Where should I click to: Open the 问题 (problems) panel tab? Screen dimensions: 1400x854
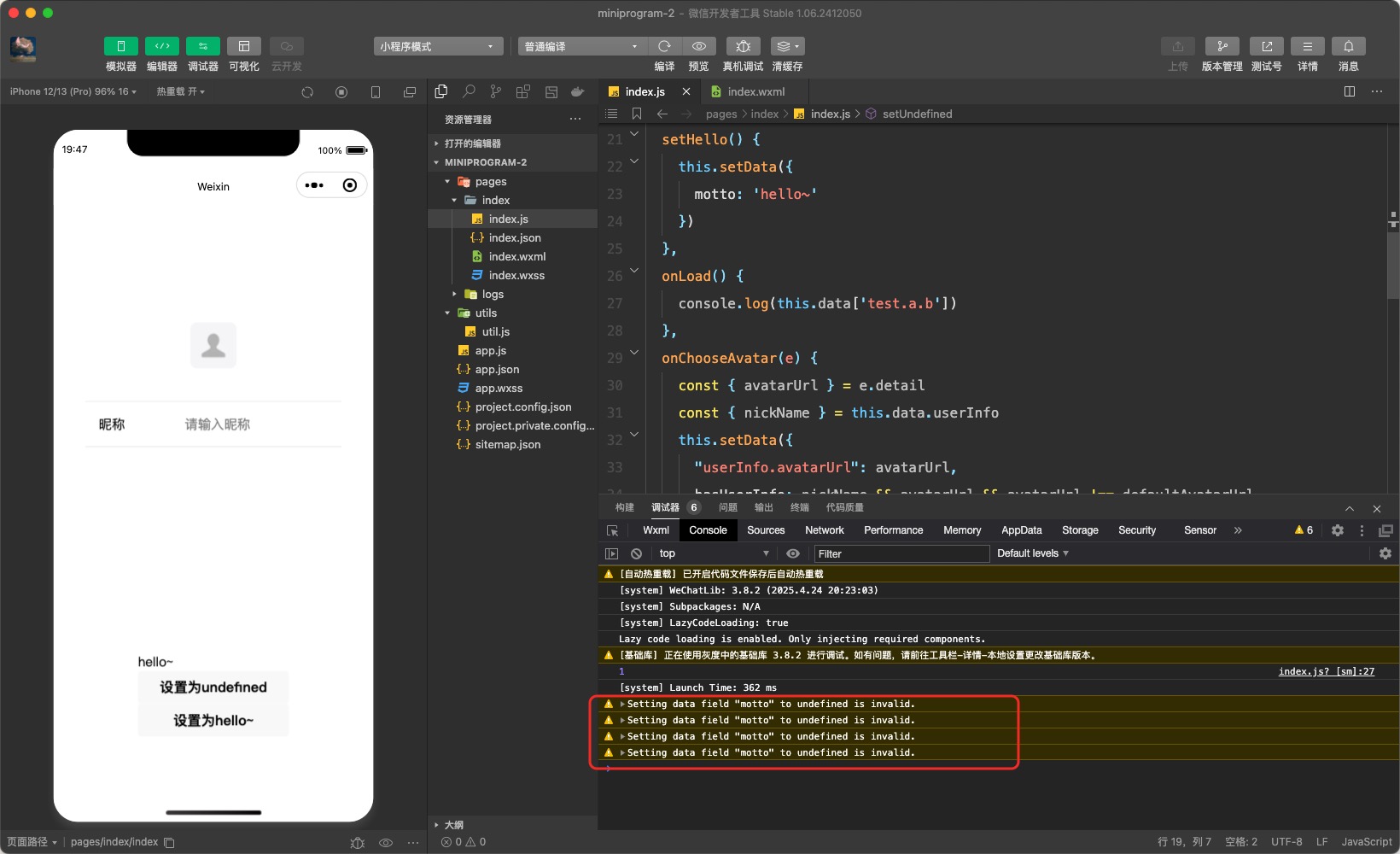728,507
